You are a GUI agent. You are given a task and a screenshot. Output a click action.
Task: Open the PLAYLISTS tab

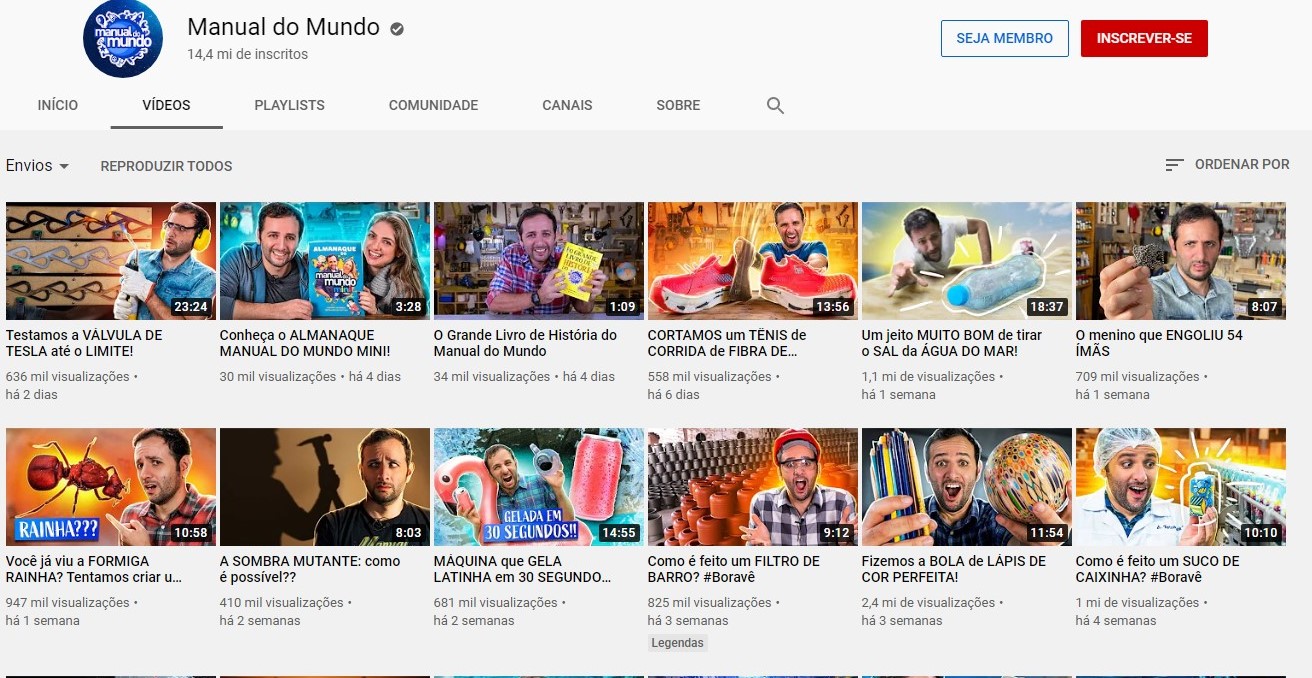289,105
